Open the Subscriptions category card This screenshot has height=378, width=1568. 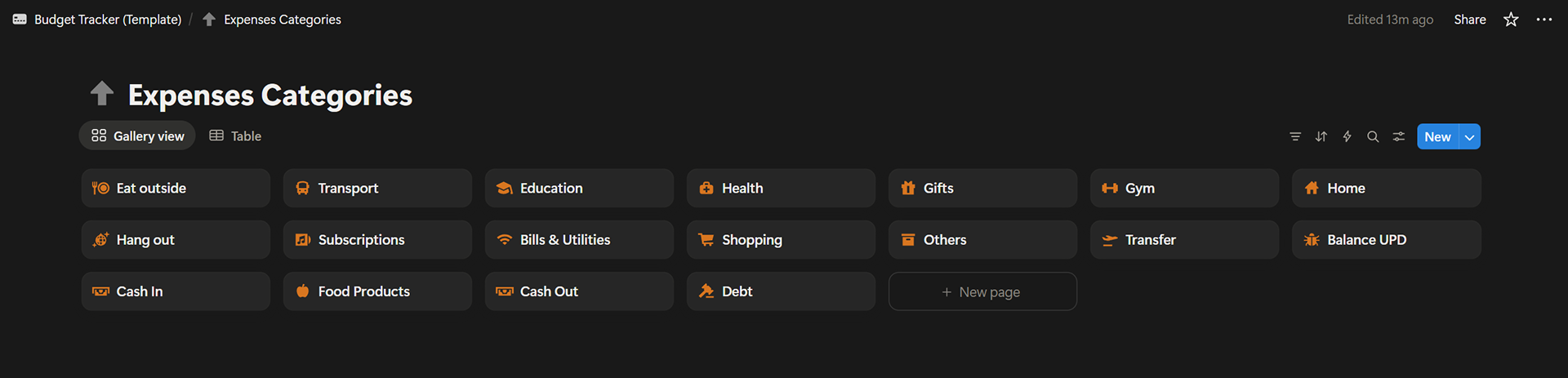coord(376,240)
